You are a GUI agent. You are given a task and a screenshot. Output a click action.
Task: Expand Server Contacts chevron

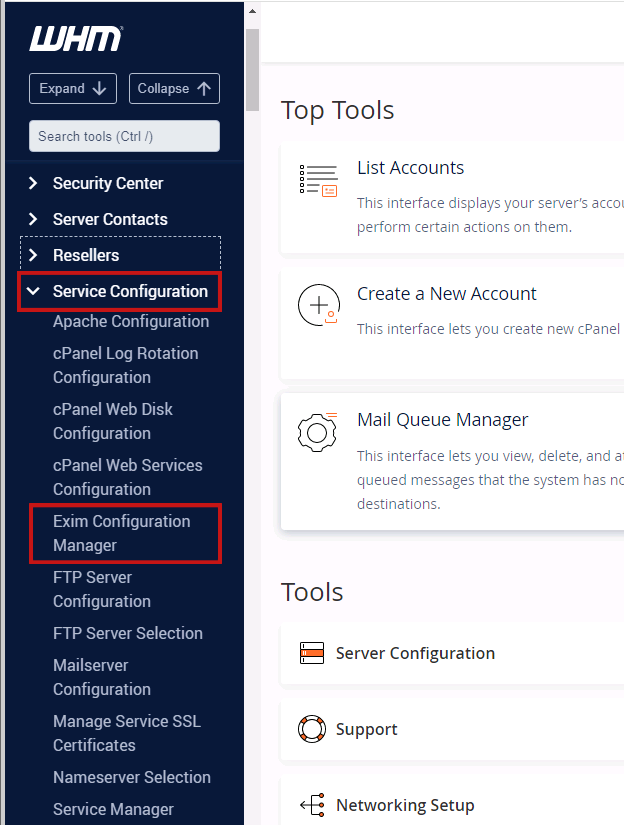(x=33, y=219)
